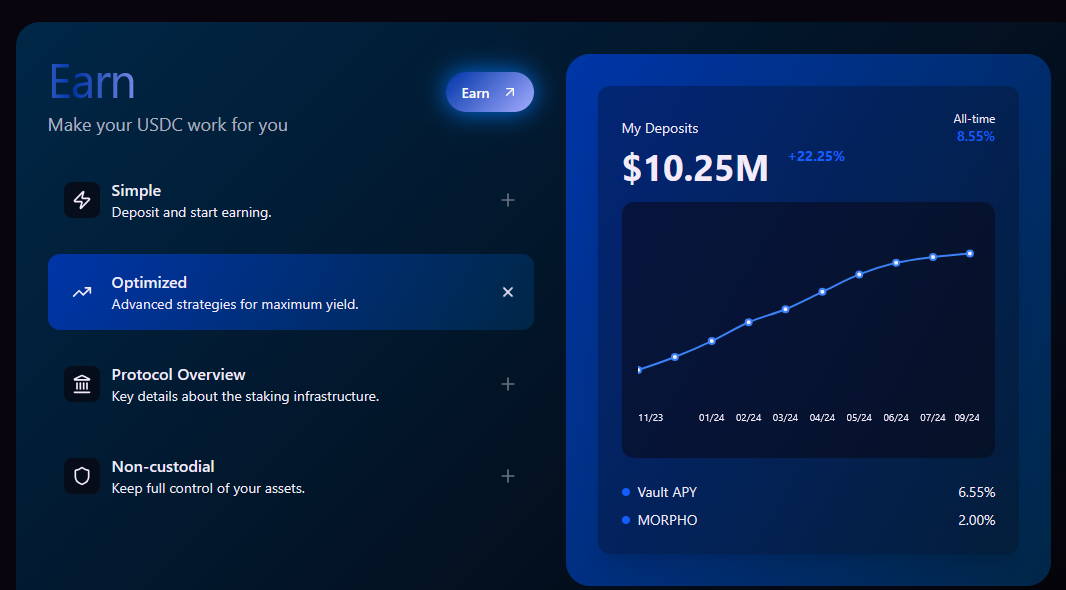Viewport: 1066px width, 590px height.
Task: Select the chart point above 09/24
Action: point(970,254)
